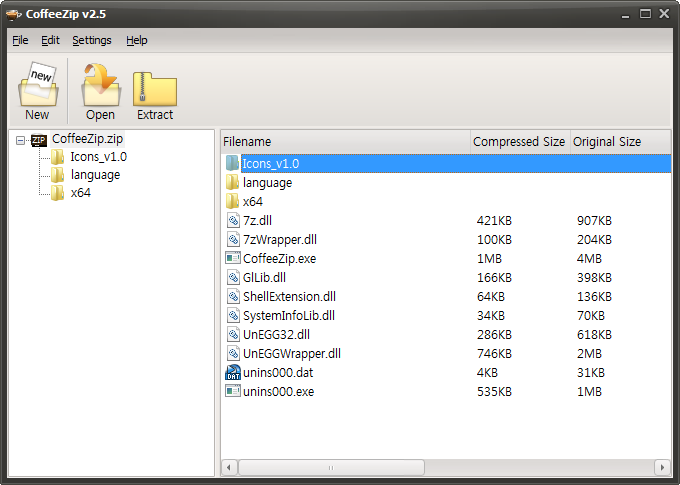Click the x64 folder icon in file list

coord(232,201)
